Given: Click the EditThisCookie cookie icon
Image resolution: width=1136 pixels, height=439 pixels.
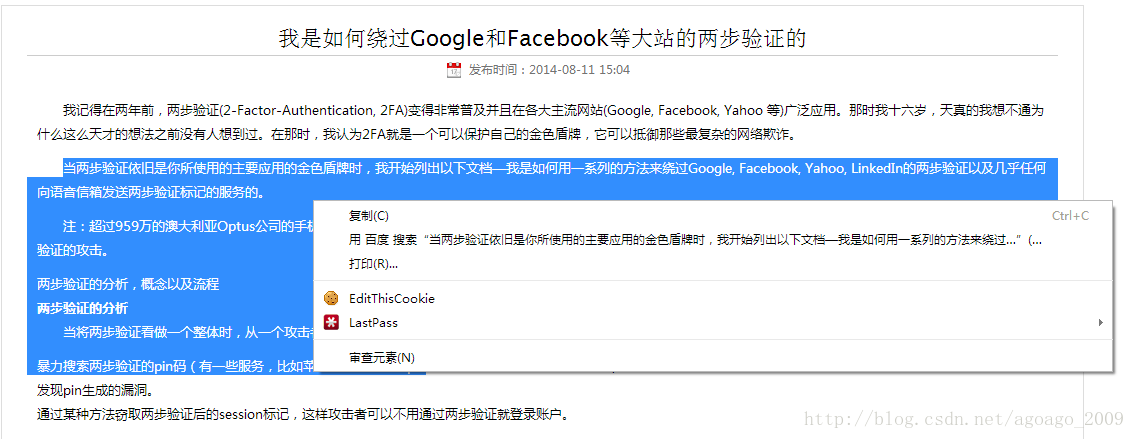Looking at the screenshot, I should pos(331,298).
